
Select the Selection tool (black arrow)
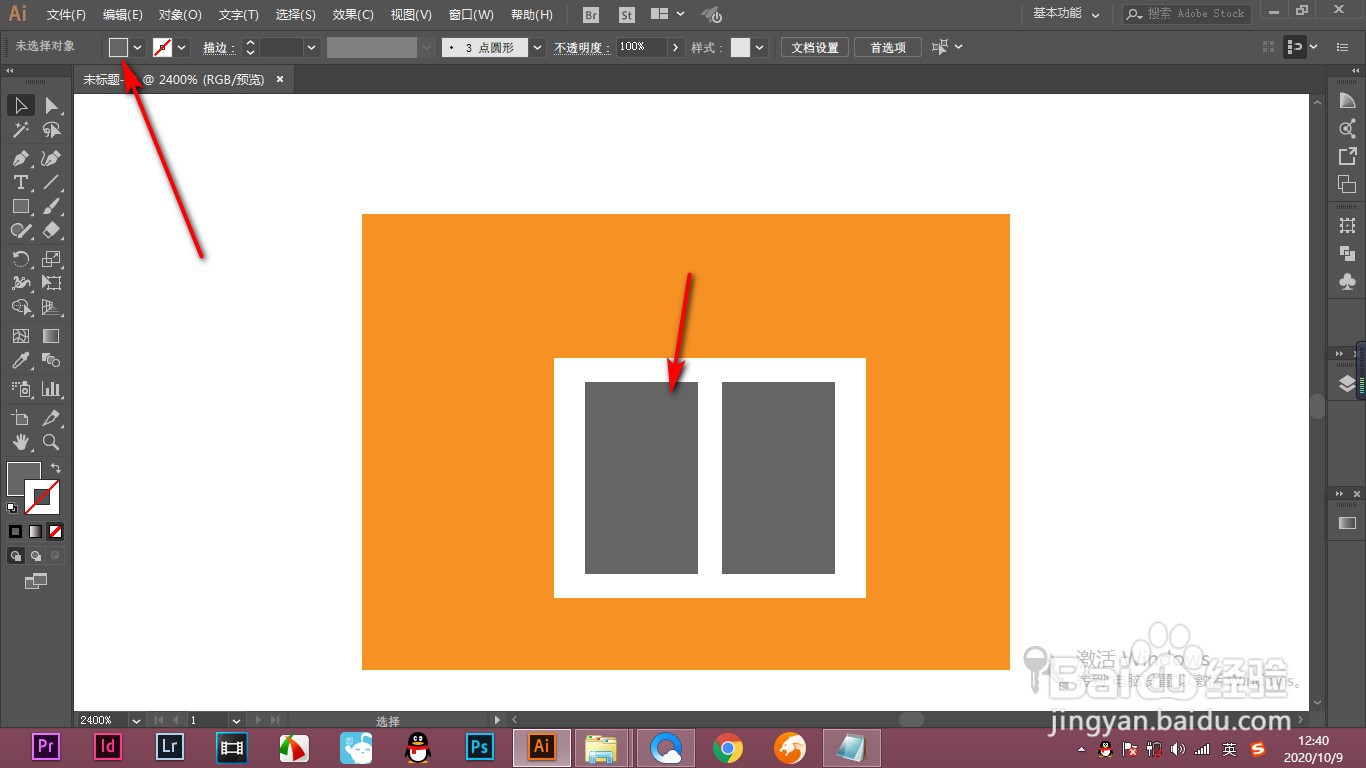[x=20, y=106]
